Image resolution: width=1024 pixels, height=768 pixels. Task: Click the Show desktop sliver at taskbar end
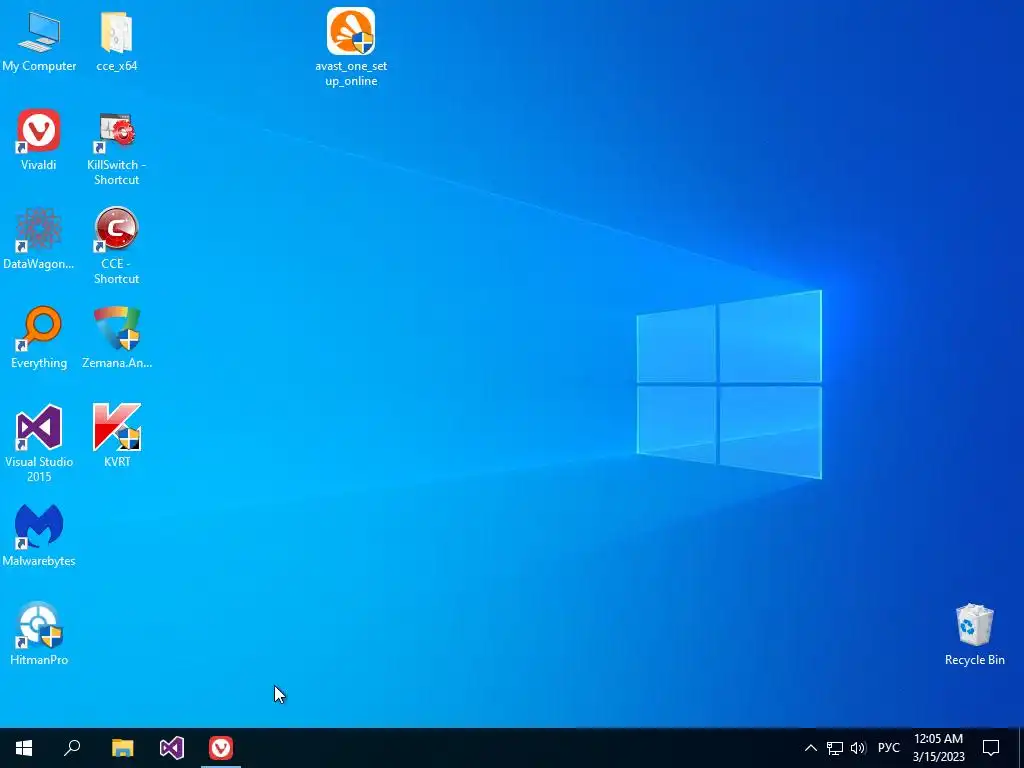pyautogui.click(x=1021, y=748)
